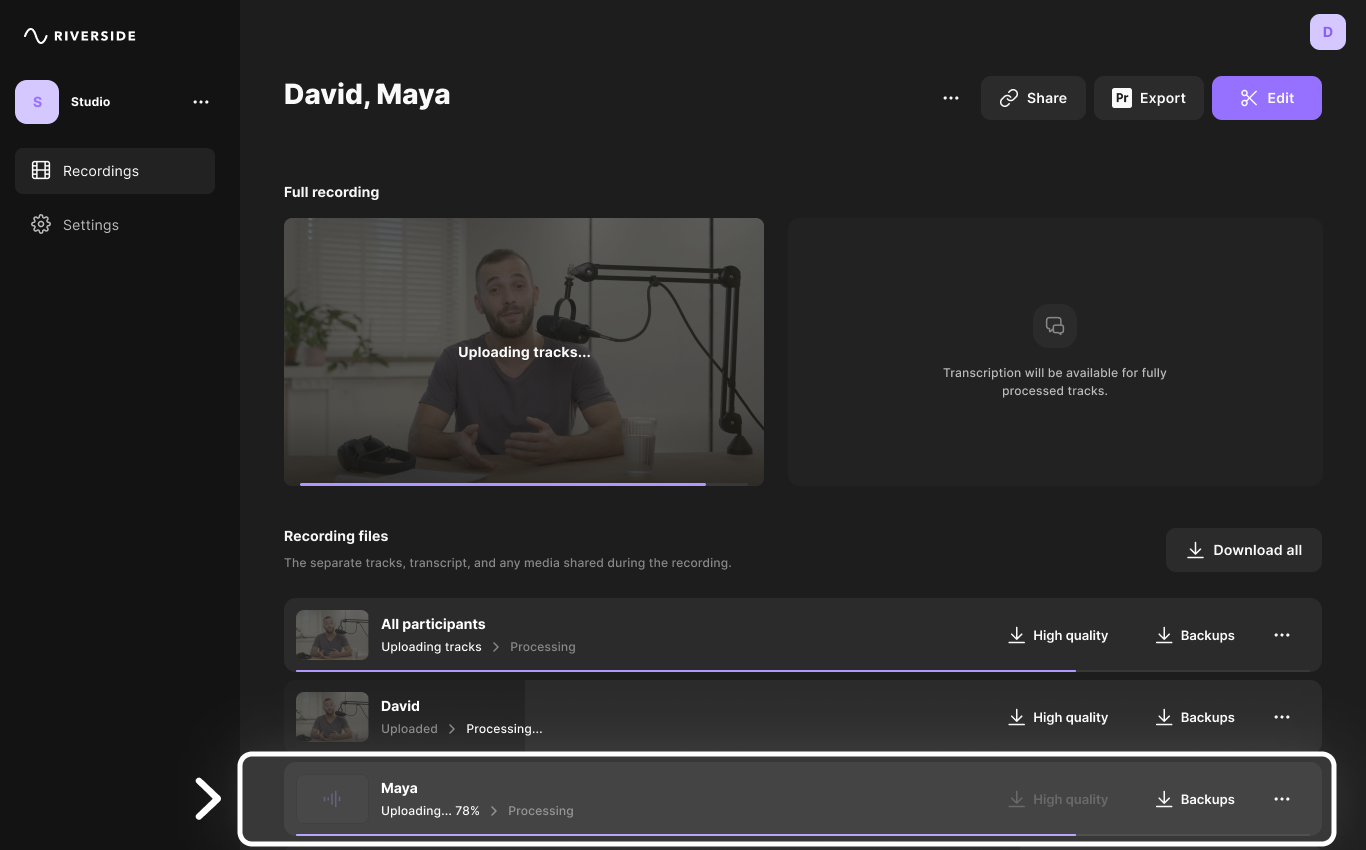Click the Riverside logo
The width and height of the screenshot is (1366, 850).
pyautogui.click(x=80, y=36)
